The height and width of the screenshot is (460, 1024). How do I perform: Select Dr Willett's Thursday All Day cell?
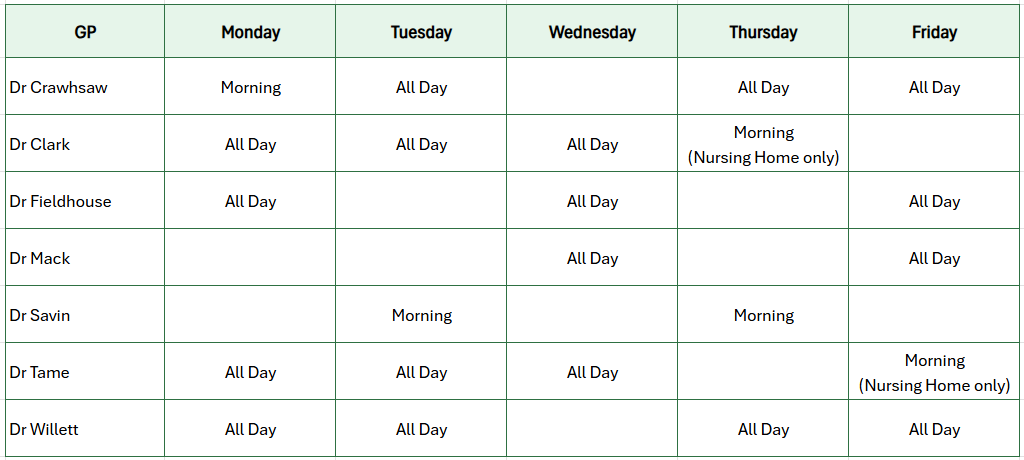pos(763,429)
